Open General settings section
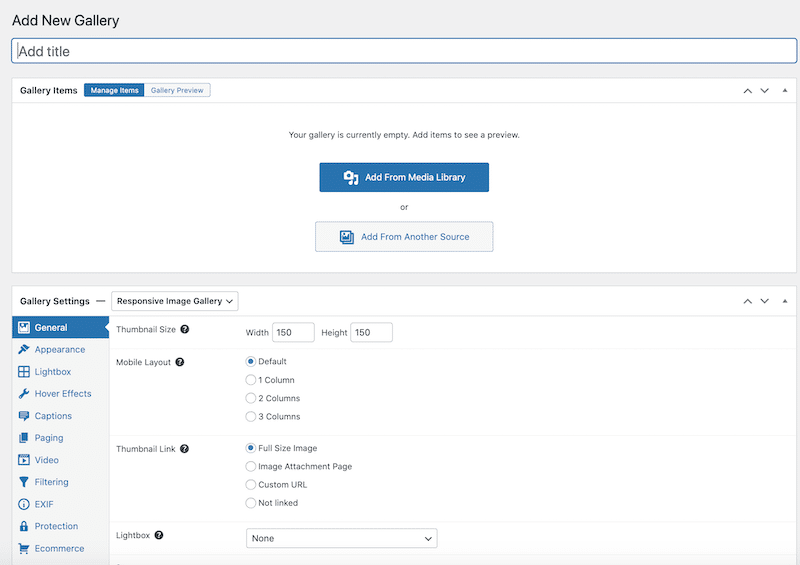Image resolution: width=800 pixels, height=565 pixels. [x=61, y=328]
